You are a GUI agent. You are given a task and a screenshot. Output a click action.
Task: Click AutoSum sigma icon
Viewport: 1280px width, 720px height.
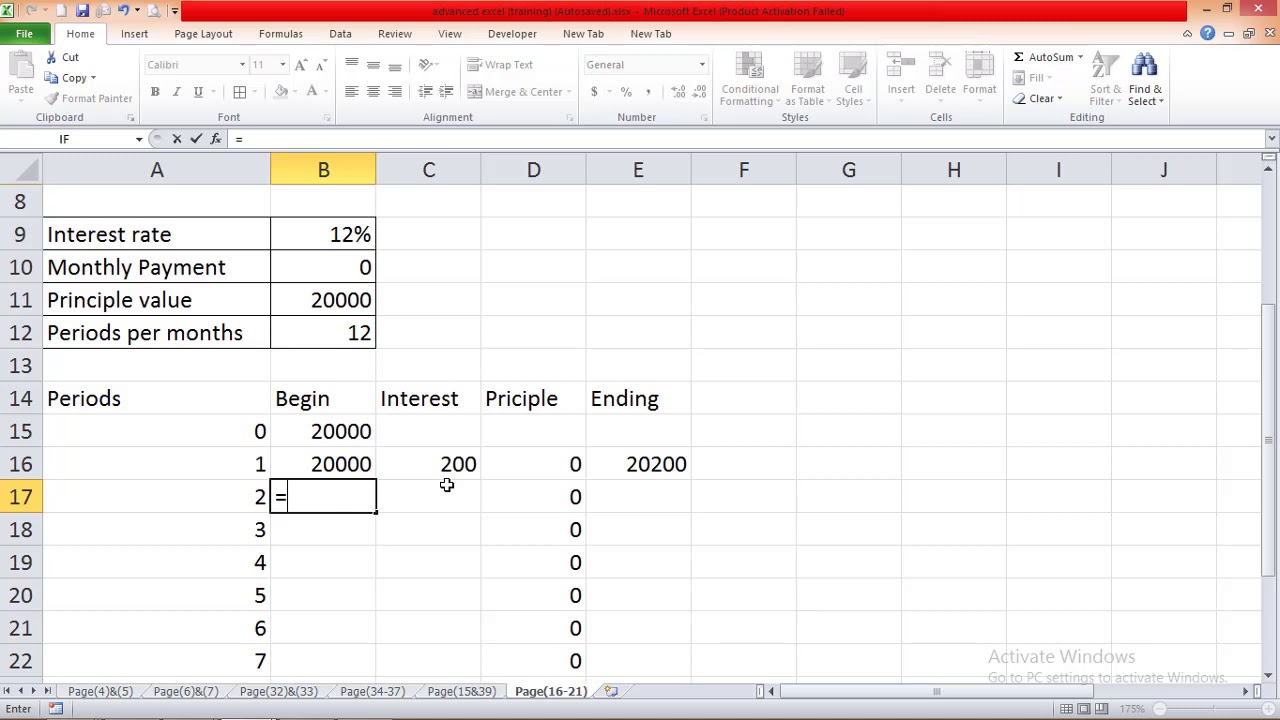click(x=1018, y=57)
